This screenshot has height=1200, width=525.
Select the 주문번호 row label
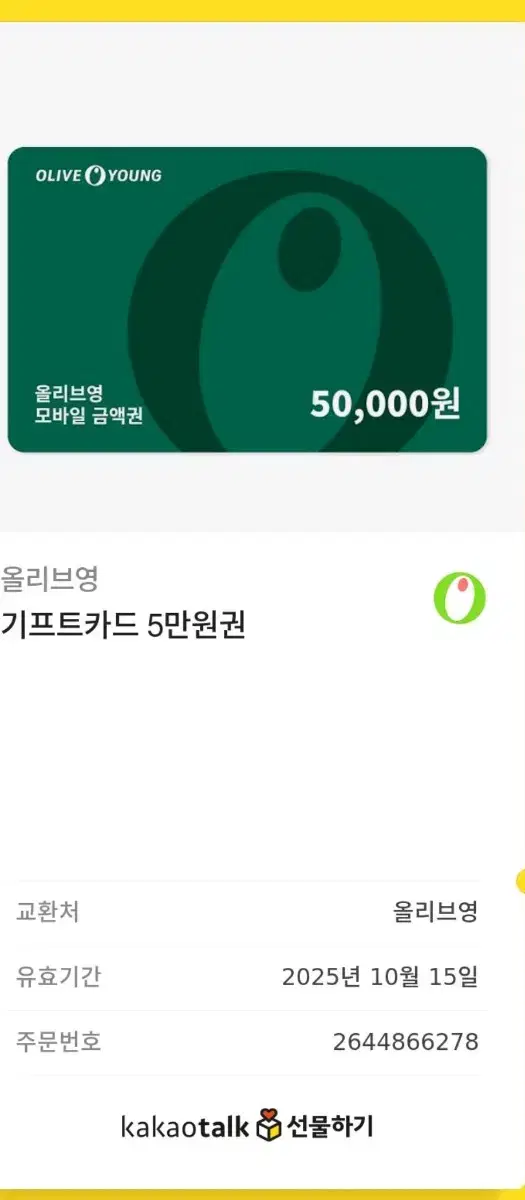(x=58, y=1042)
